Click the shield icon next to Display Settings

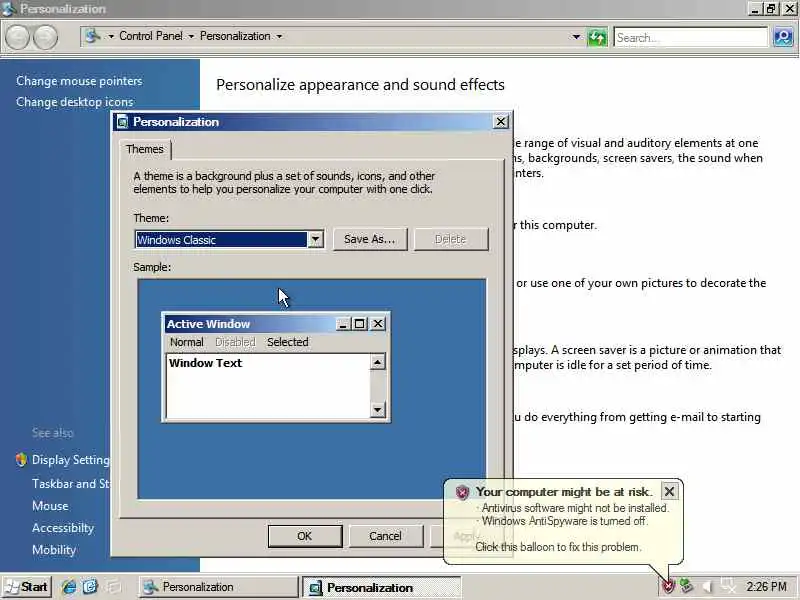pyautogui.click(x=21, y=460)
